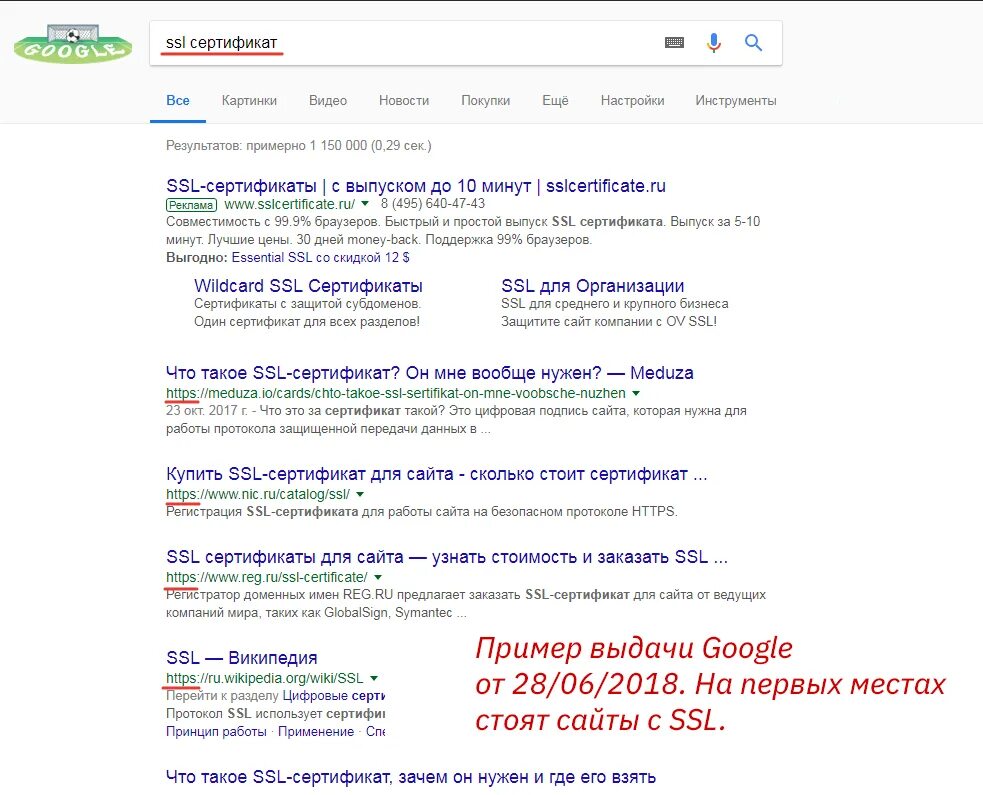Screen dimensions: 983x795
Task: Focus the search box containing 'ssl сертификат'
Action: pos(466,43)
